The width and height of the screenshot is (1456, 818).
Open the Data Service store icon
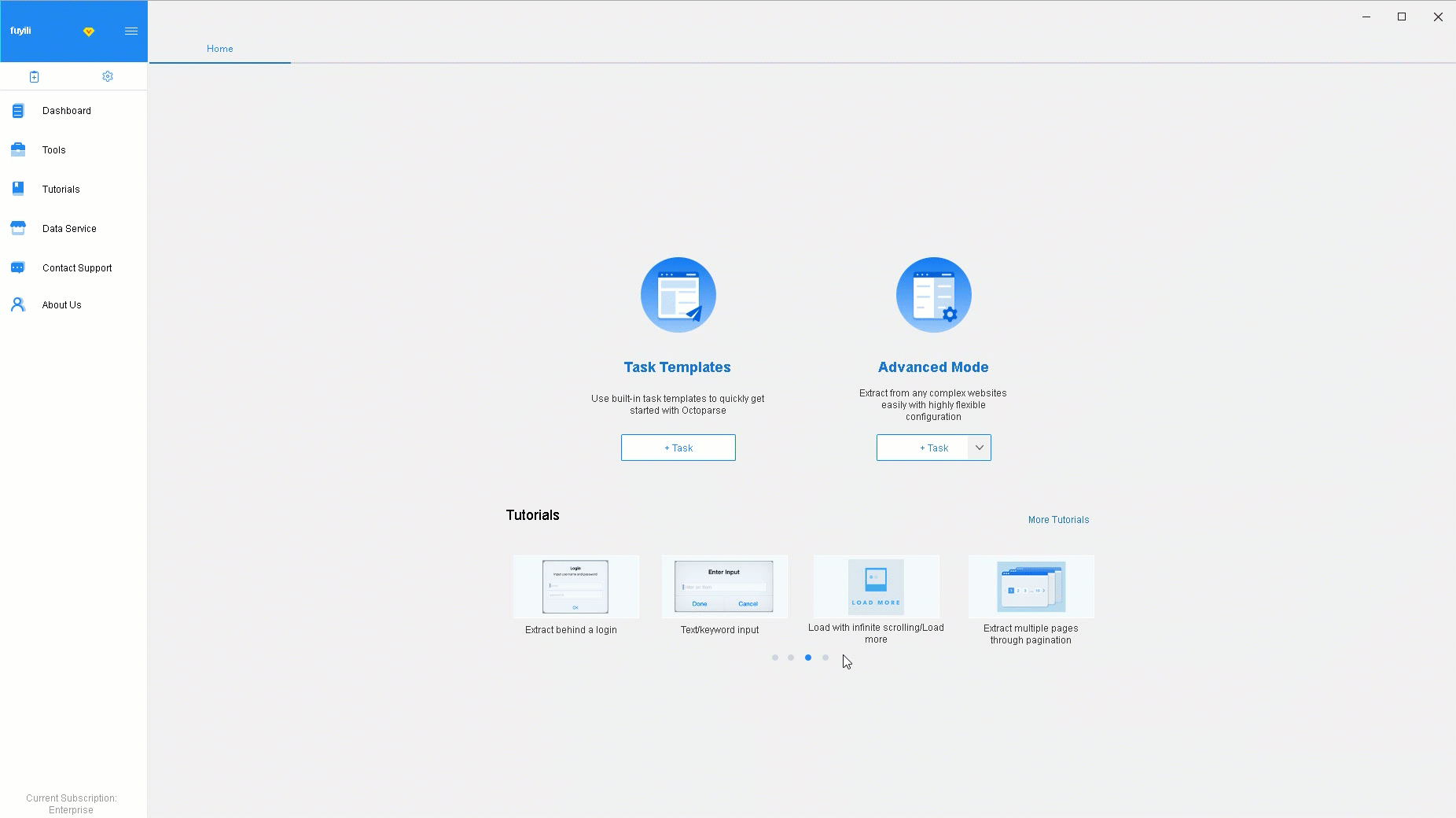tap(18, 228)
